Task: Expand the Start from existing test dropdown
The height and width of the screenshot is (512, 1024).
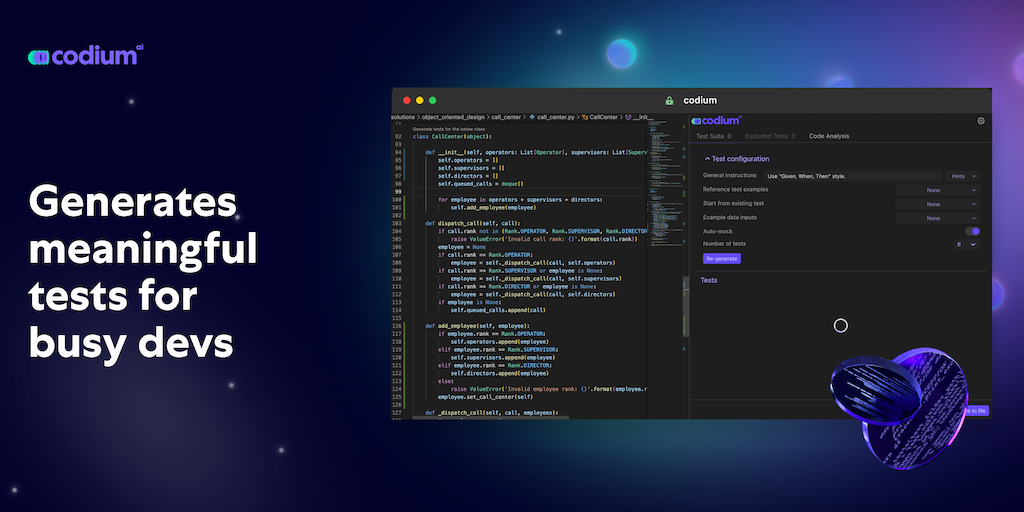Action: click(937, 204)
